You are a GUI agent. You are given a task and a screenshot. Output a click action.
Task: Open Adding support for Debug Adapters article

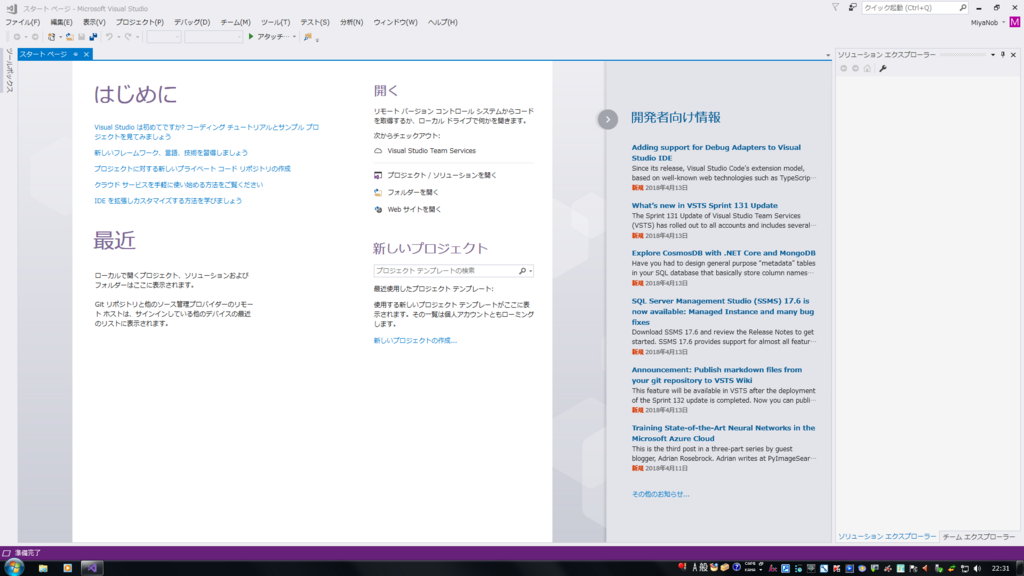716,153
